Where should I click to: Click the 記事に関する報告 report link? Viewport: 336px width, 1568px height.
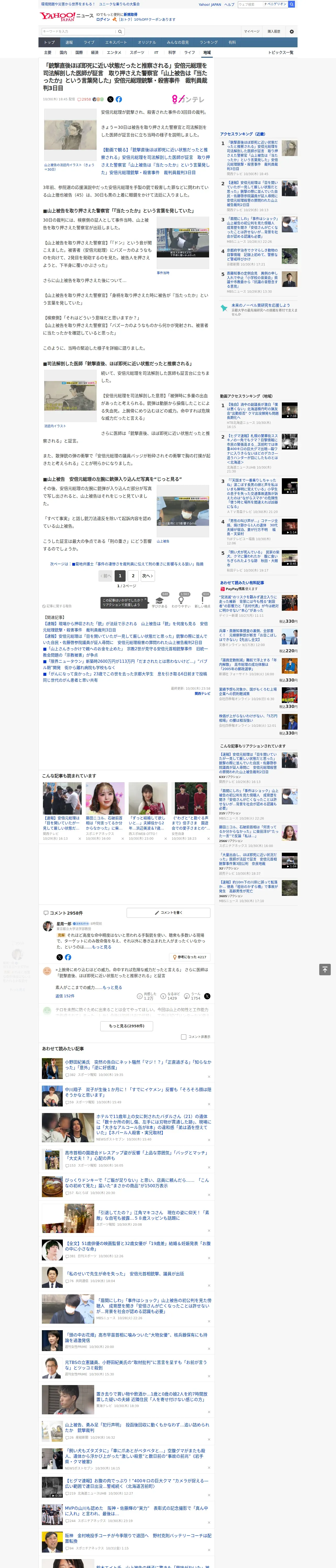(x=57, y=606)
